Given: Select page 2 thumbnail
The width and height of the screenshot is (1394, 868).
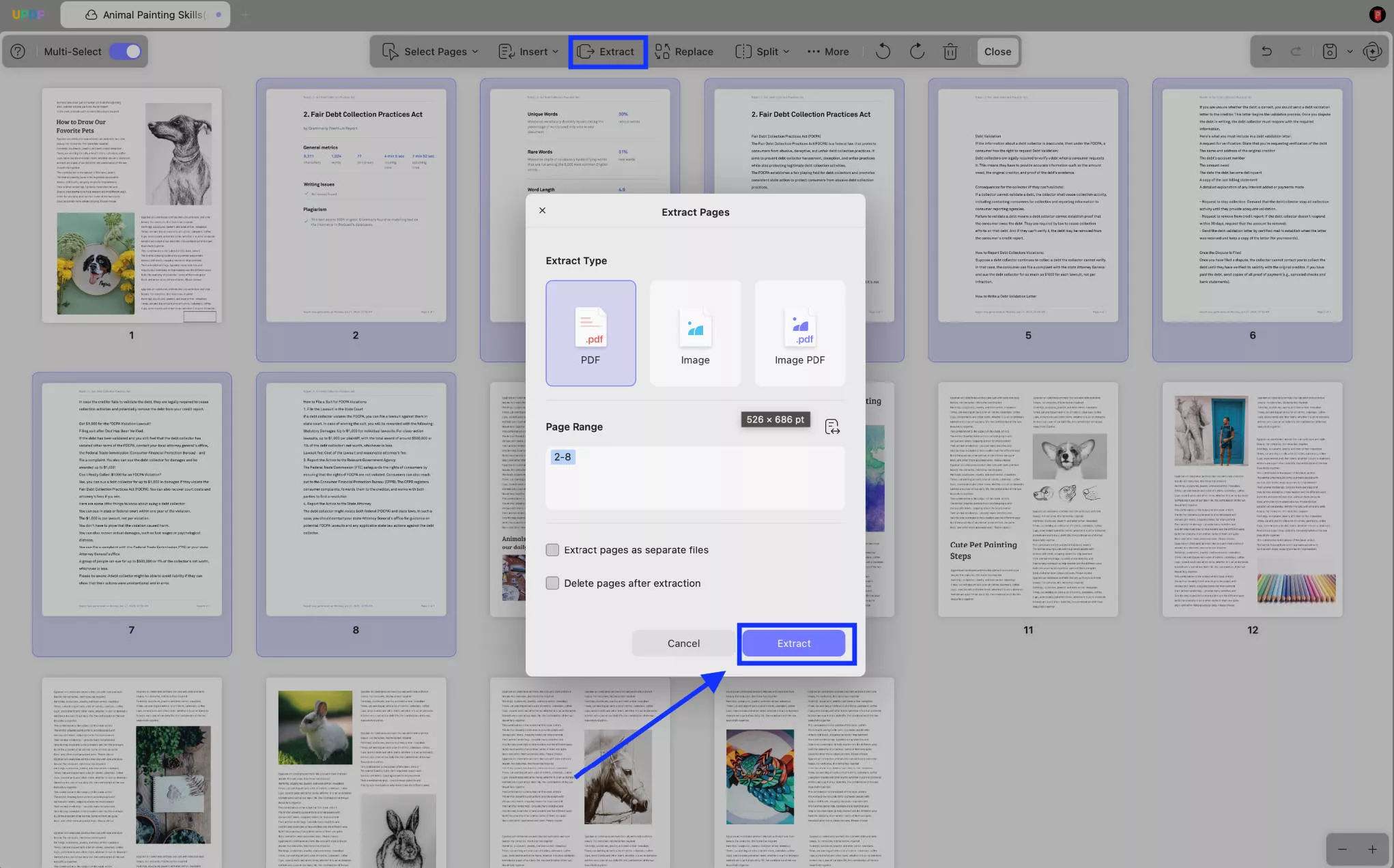Looking at the screenshot, I should [356, 205].
